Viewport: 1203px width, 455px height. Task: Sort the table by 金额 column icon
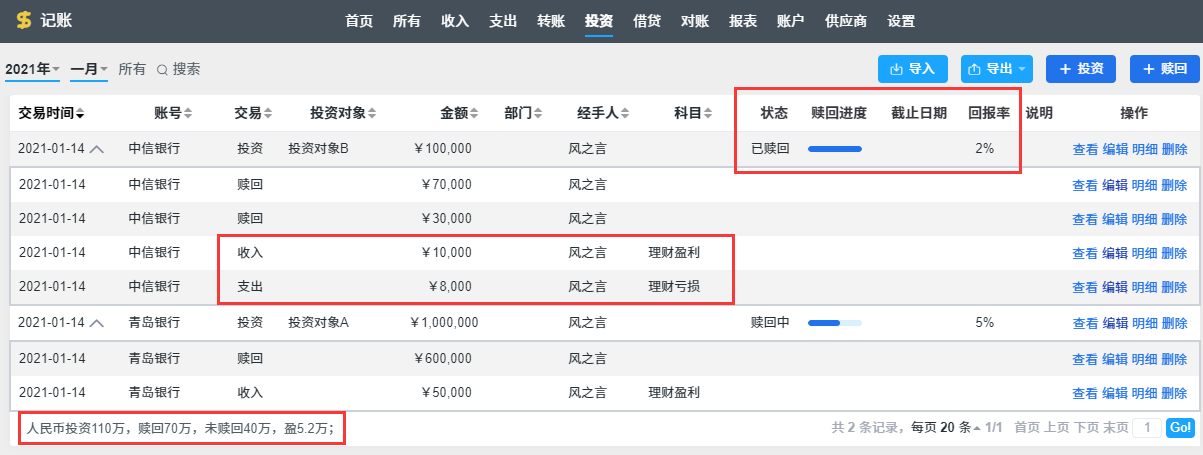[476, 114]
